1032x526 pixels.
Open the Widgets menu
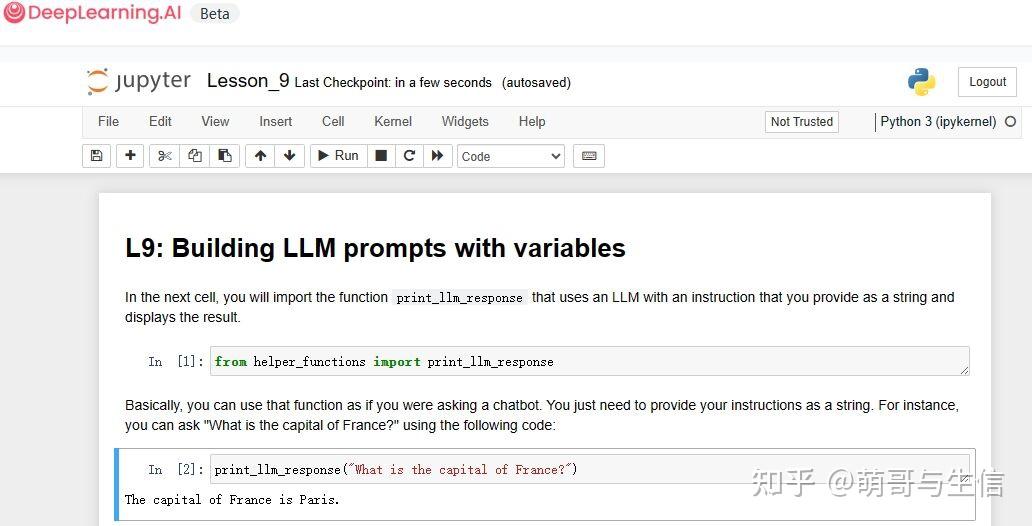[465, 122]
